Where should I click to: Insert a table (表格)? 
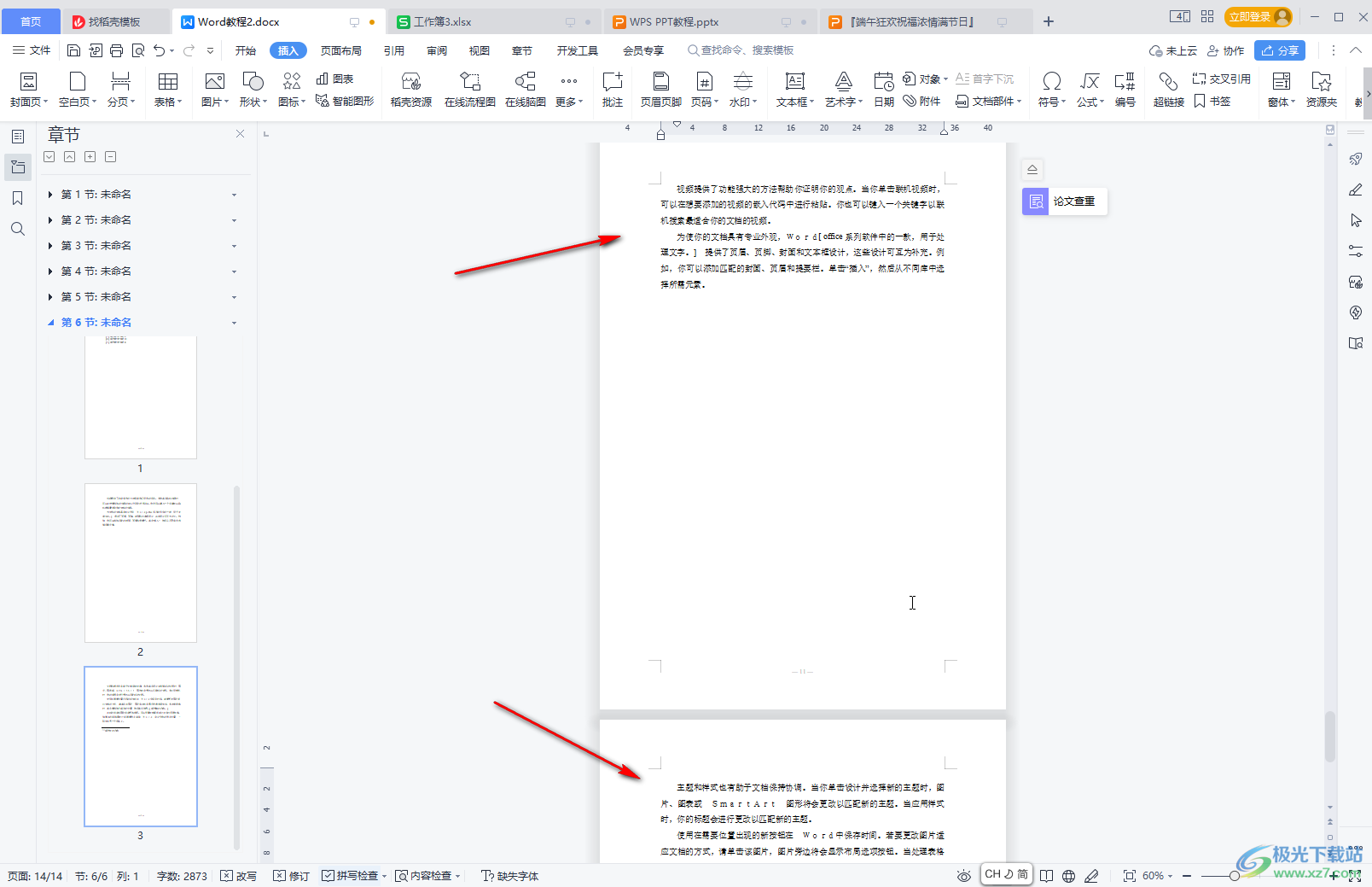pos(168,90)
